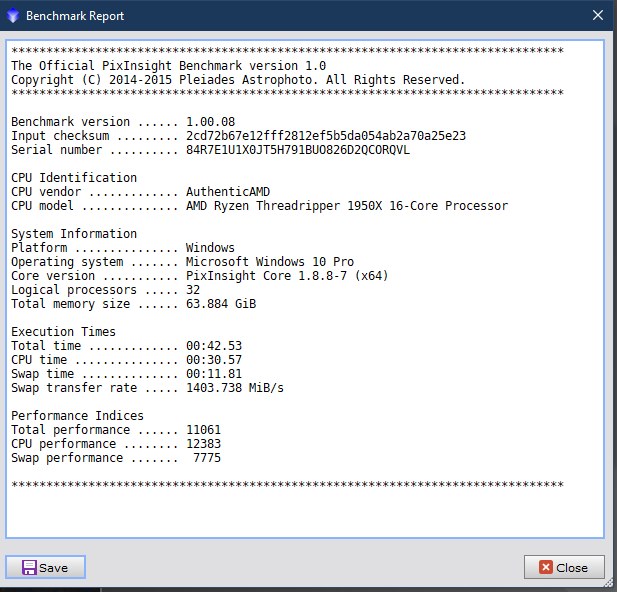Screen dimensions: 617x592
Task: Click Platform value 'Windows'
Action: [x=210, y=248]
